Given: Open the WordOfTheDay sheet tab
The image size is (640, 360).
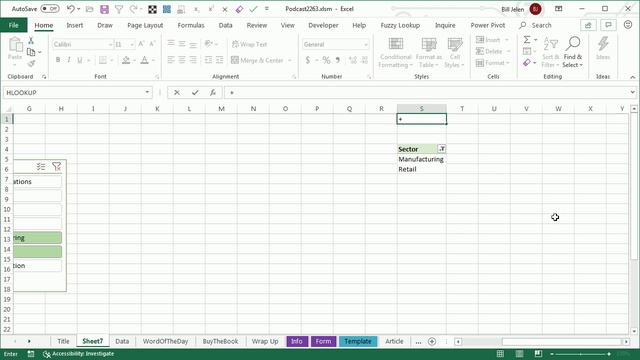Looking at the screenshot, I should tap(165, 341).
